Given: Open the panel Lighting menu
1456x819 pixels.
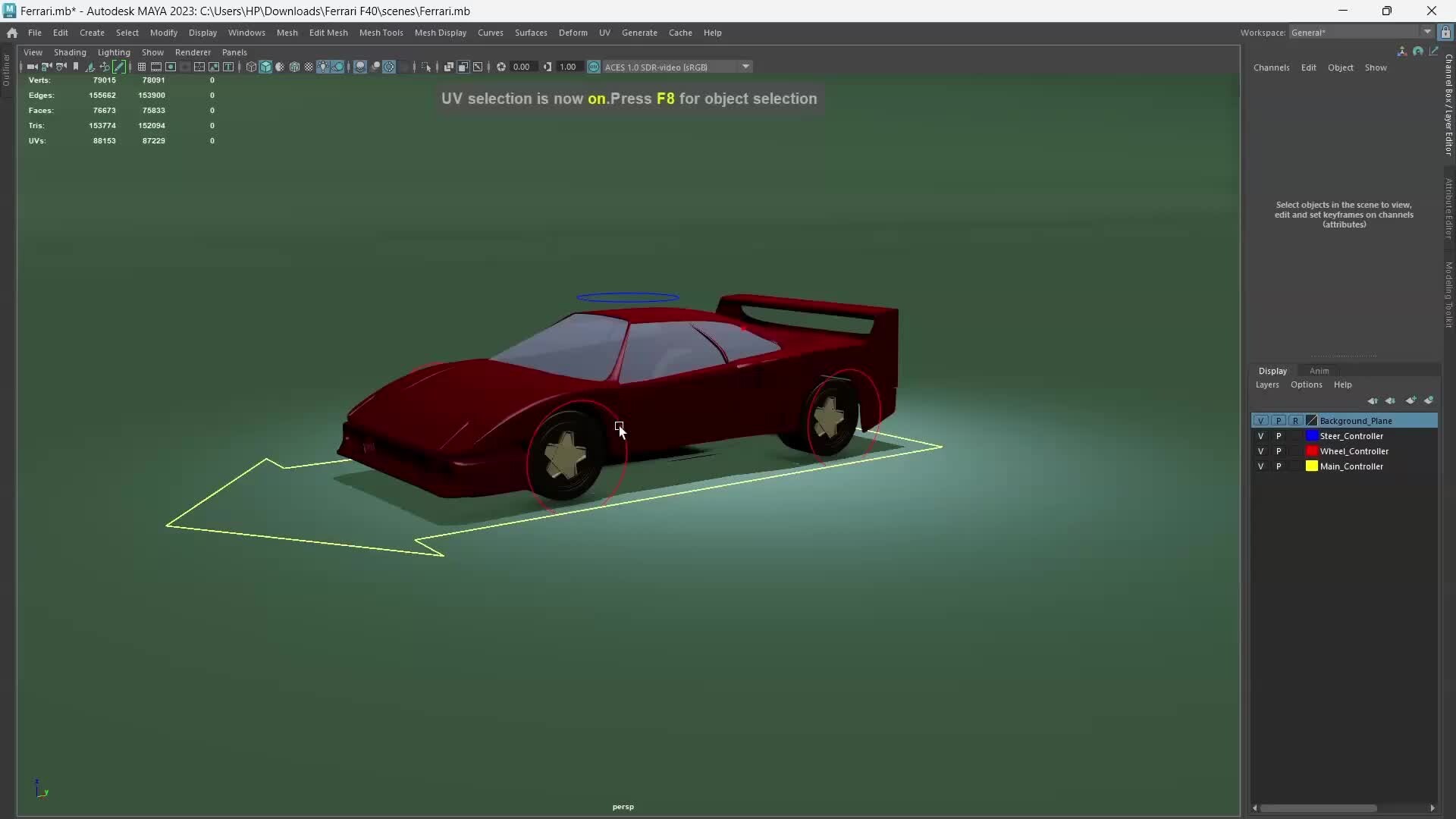Looking at the screenshot, I should [x=114, y=52].
